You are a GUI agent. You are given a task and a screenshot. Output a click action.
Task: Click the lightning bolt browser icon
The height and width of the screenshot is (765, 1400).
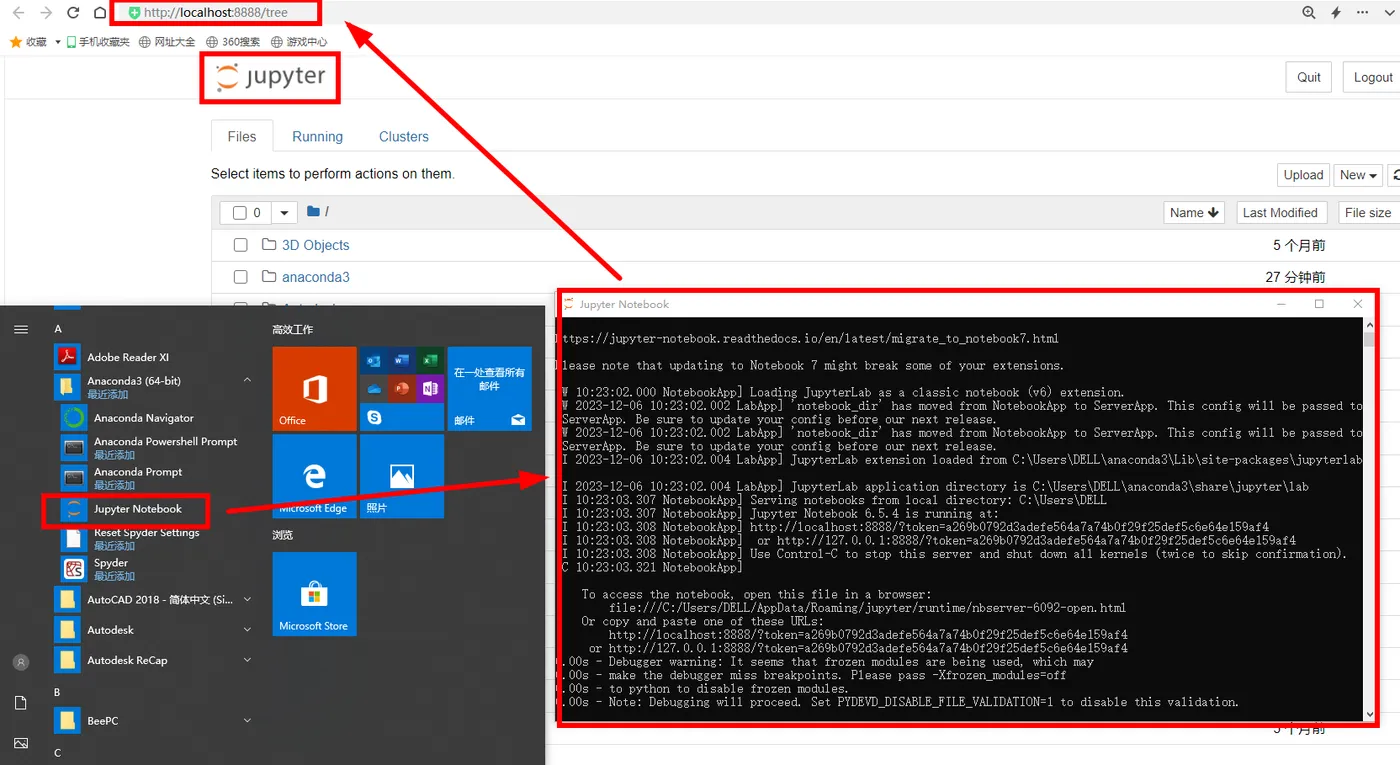[1336, 13]
